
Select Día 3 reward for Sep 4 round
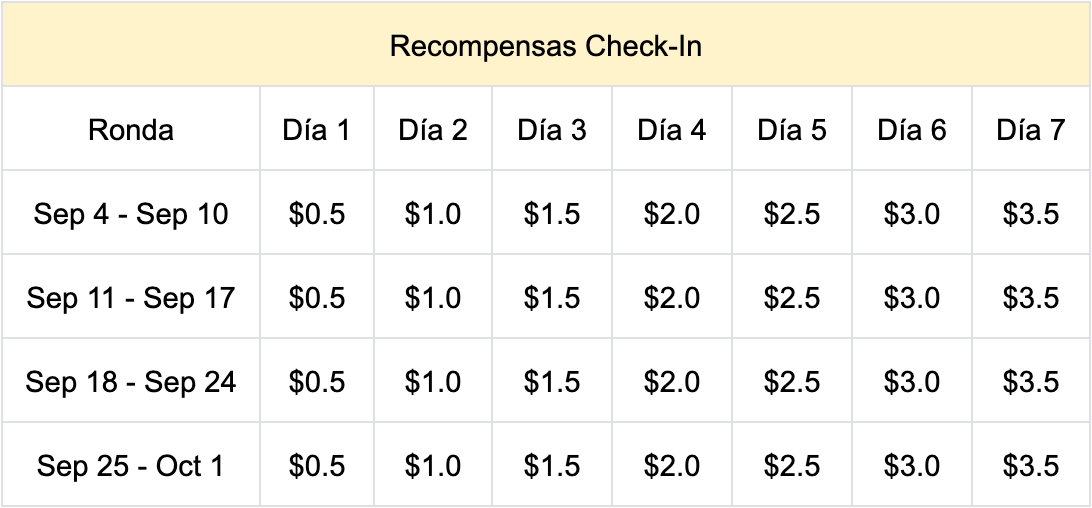[x=552, y=214]
